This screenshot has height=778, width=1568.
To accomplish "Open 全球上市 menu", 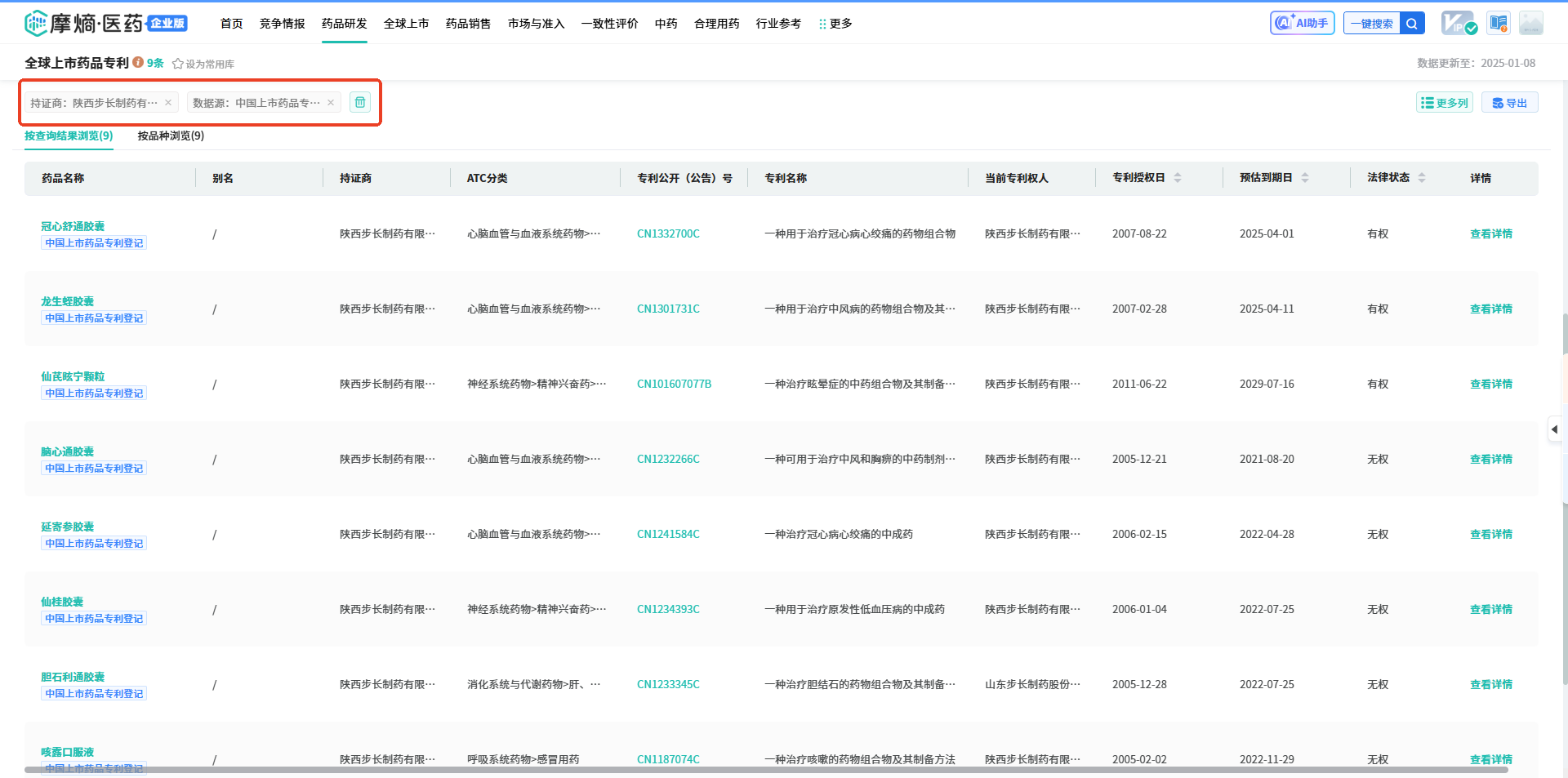I will coord(407,24).
